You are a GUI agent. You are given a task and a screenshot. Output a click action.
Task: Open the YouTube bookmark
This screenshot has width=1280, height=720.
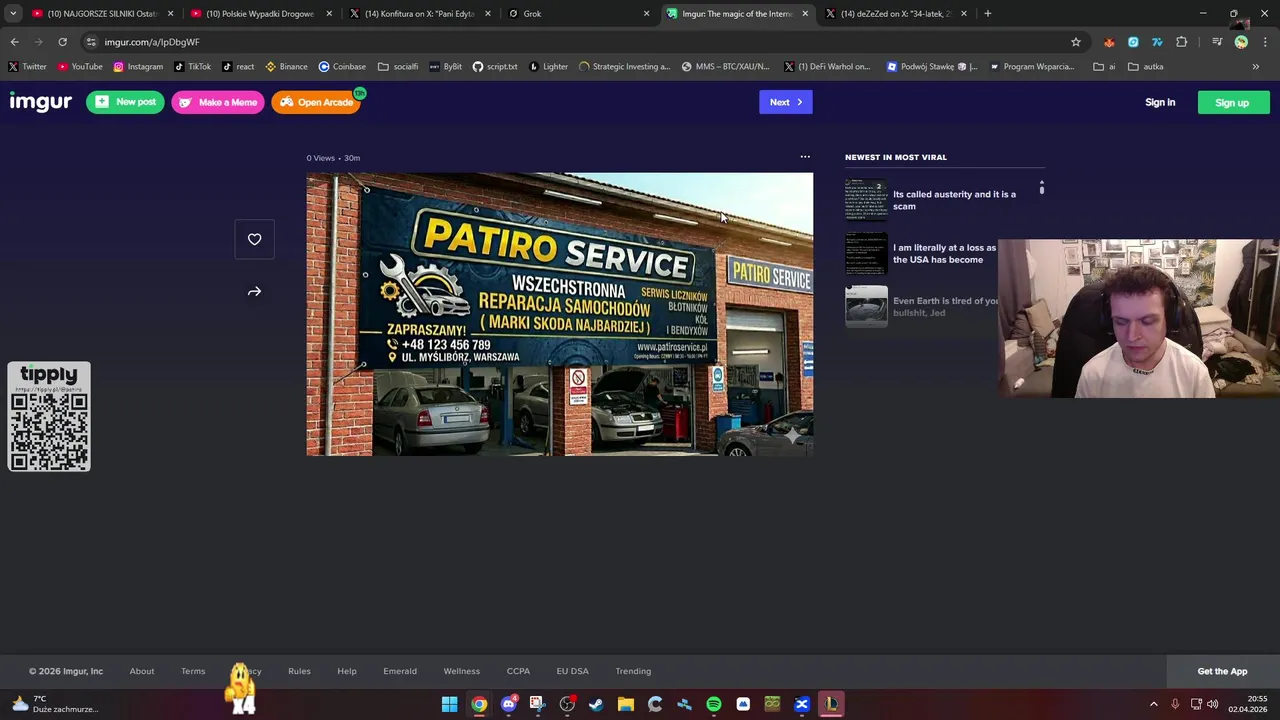(x=80, y=67)
